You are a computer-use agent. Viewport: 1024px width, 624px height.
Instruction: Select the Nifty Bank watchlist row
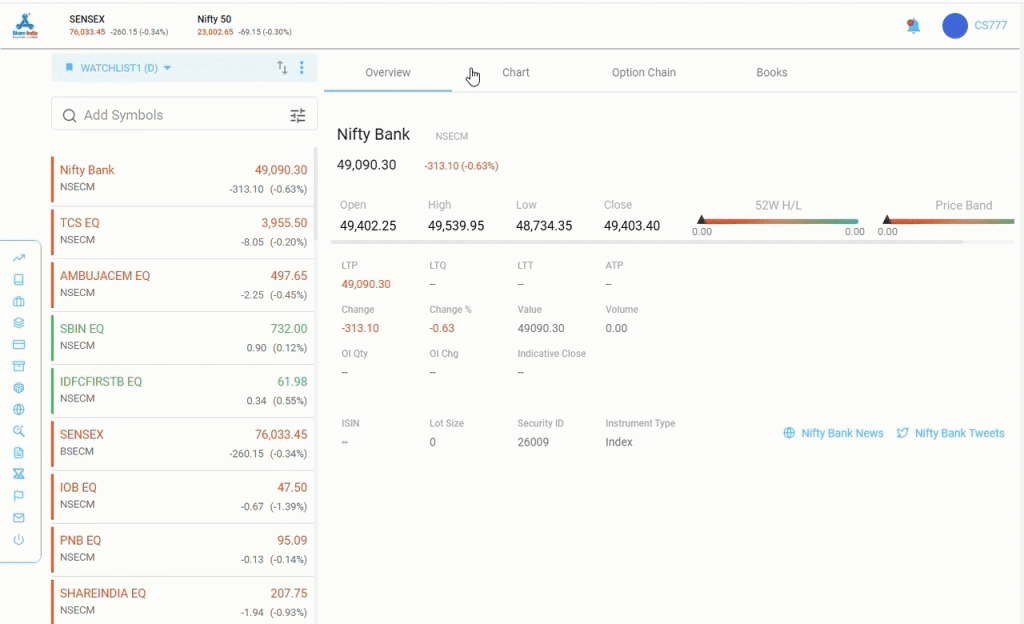pyautogui.click(x=183, y=179)
